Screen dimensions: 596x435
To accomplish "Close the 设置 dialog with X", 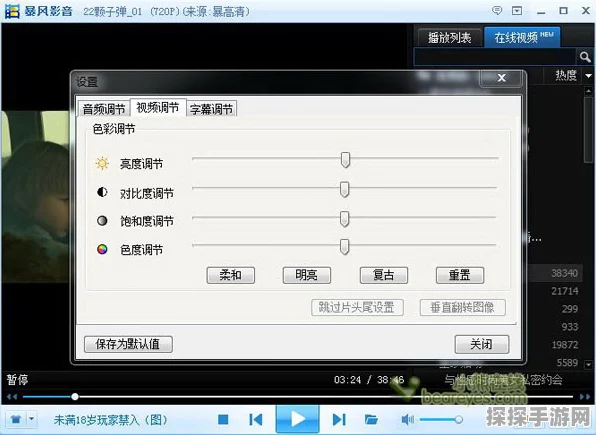I will point(501,78).
